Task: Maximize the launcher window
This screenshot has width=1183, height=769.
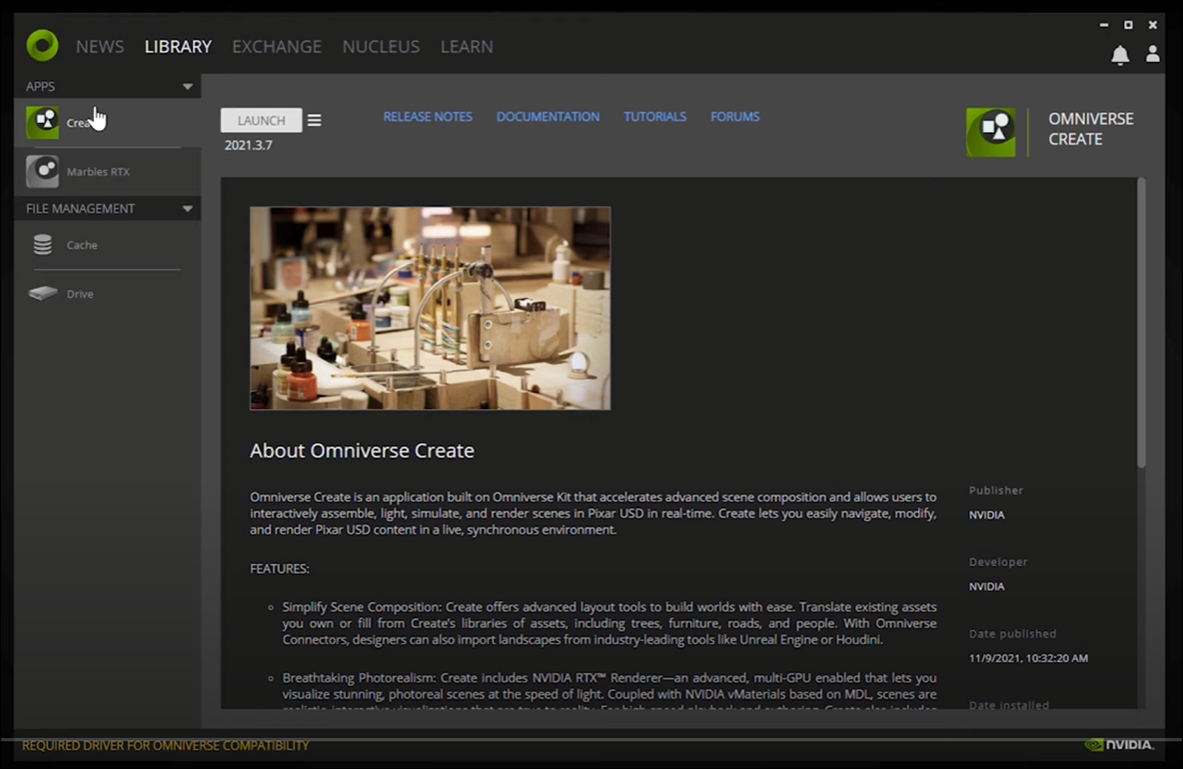Action: pos(1129,25)
